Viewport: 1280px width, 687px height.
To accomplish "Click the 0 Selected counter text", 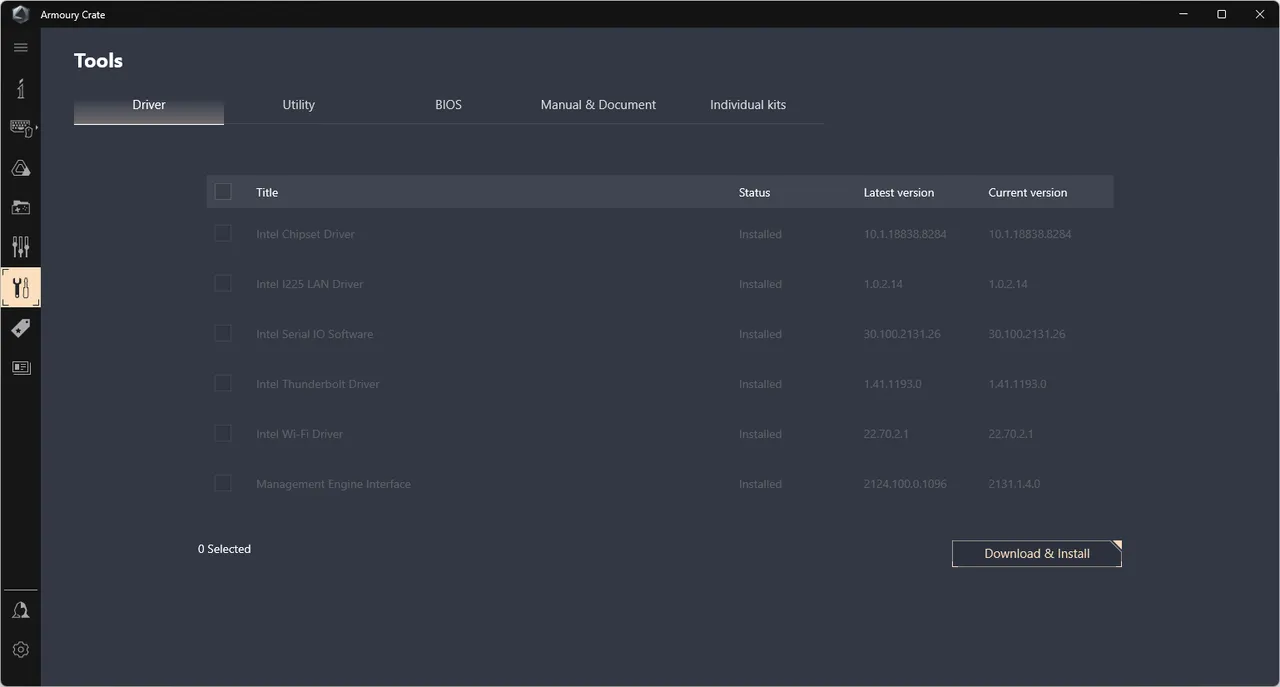I will pos(224,549).
